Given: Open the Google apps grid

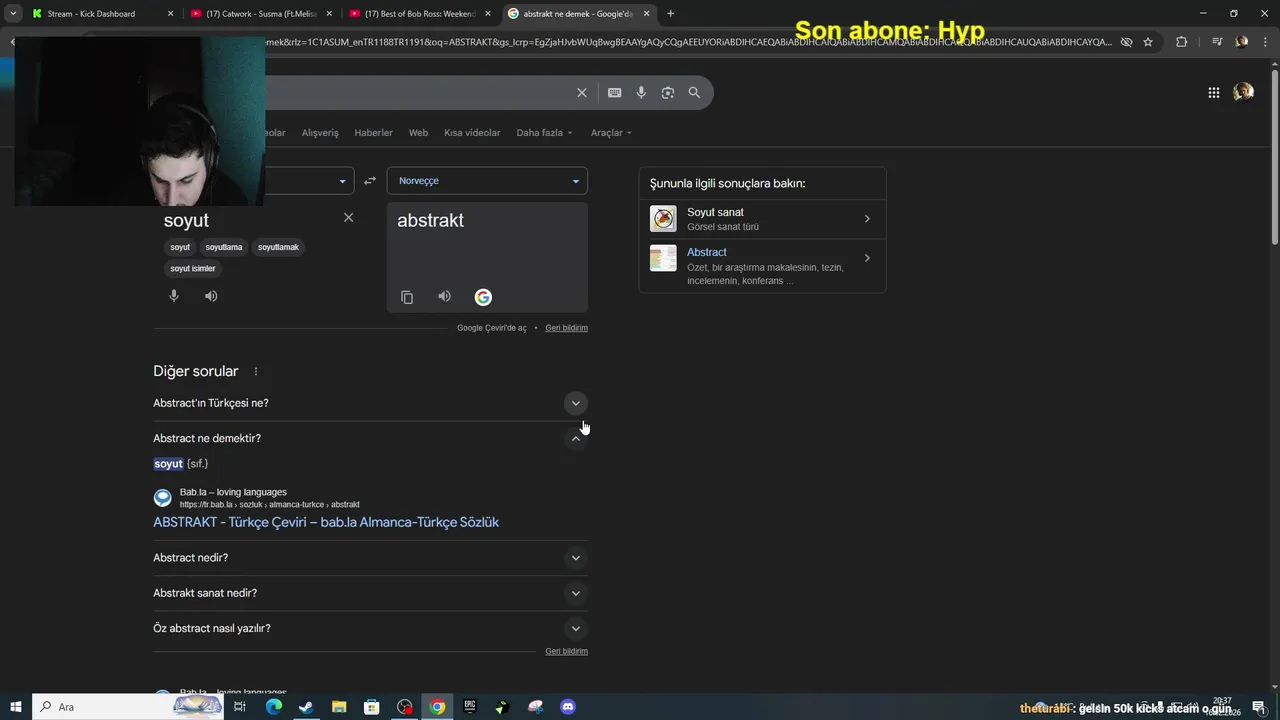Looking at the screenshot, I should point(1213,92).
